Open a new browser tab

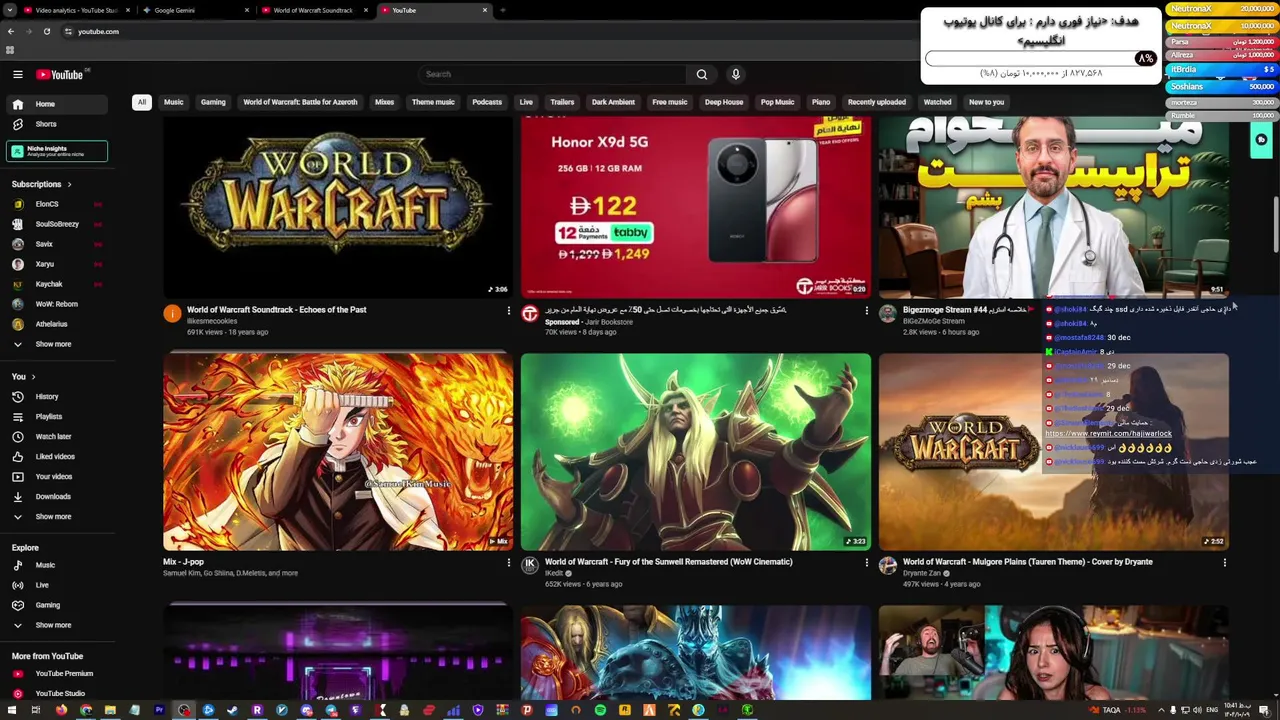(502, 10)
